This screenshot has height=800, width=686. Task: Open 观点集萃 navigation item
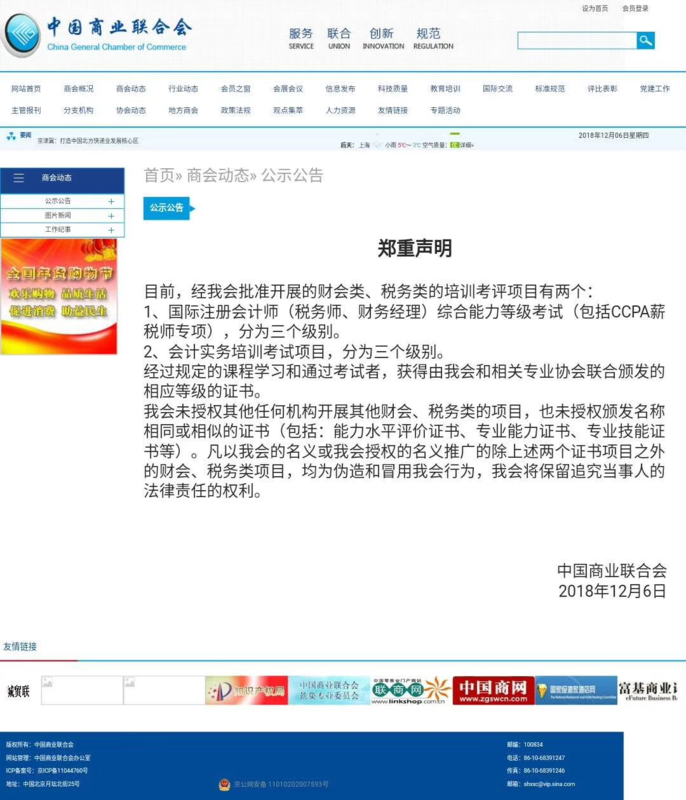288,110
